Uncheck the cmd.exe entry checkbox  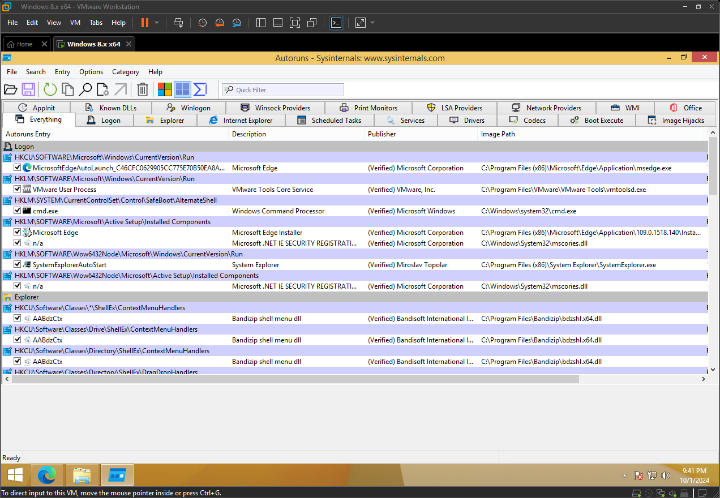(x=17, y=211)
